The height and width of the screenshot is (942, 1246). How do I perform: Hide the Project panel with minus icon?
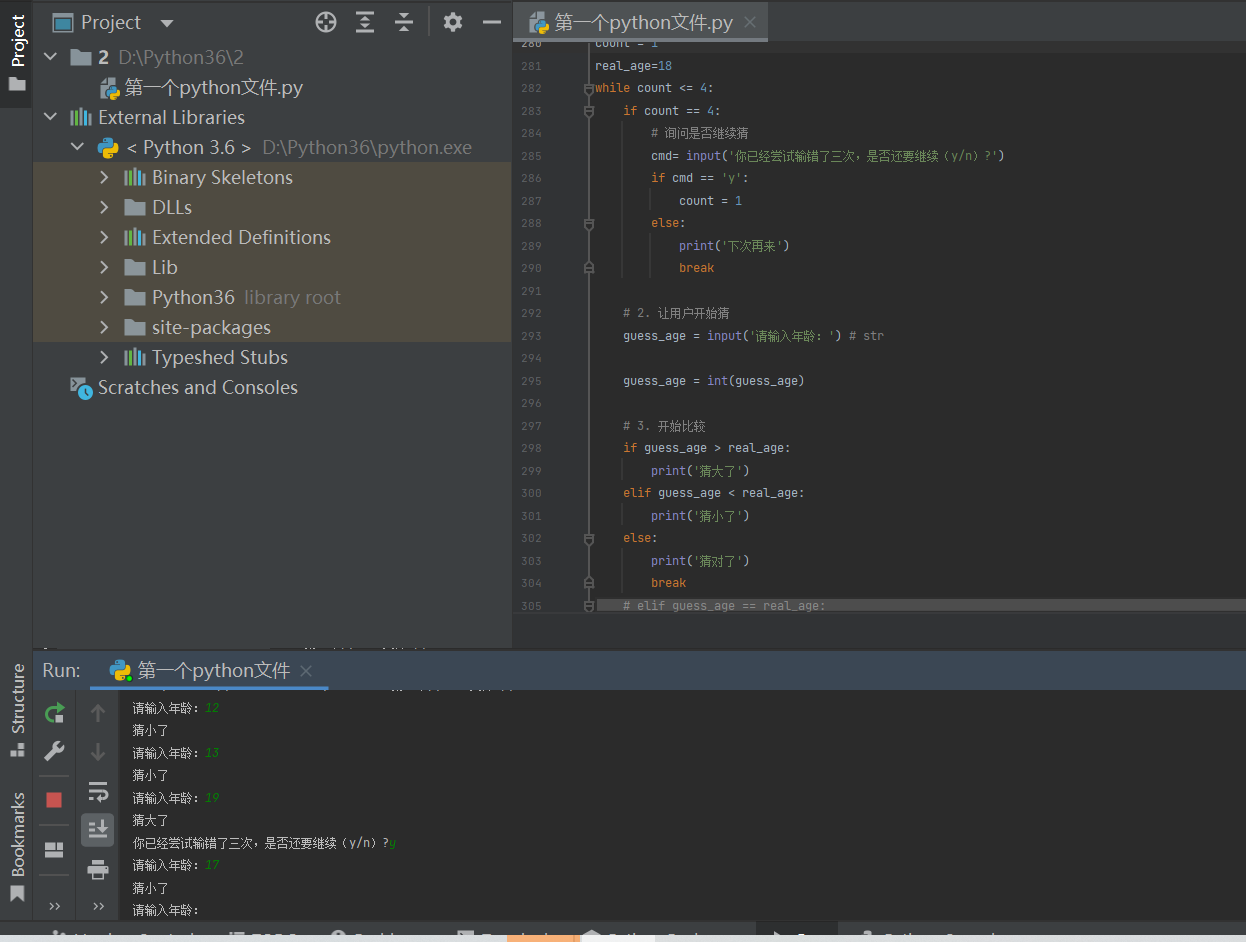(x=491, y=22)
